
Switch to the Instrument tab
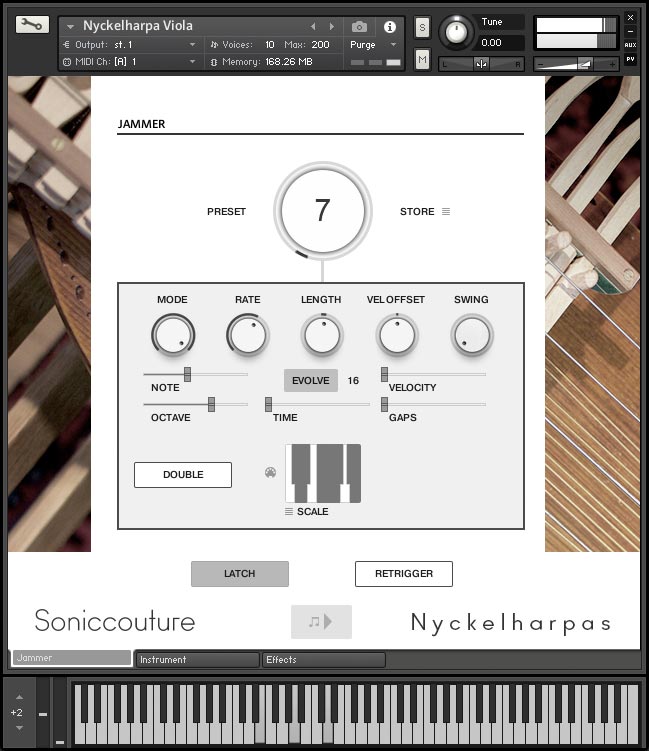[198, 660]
